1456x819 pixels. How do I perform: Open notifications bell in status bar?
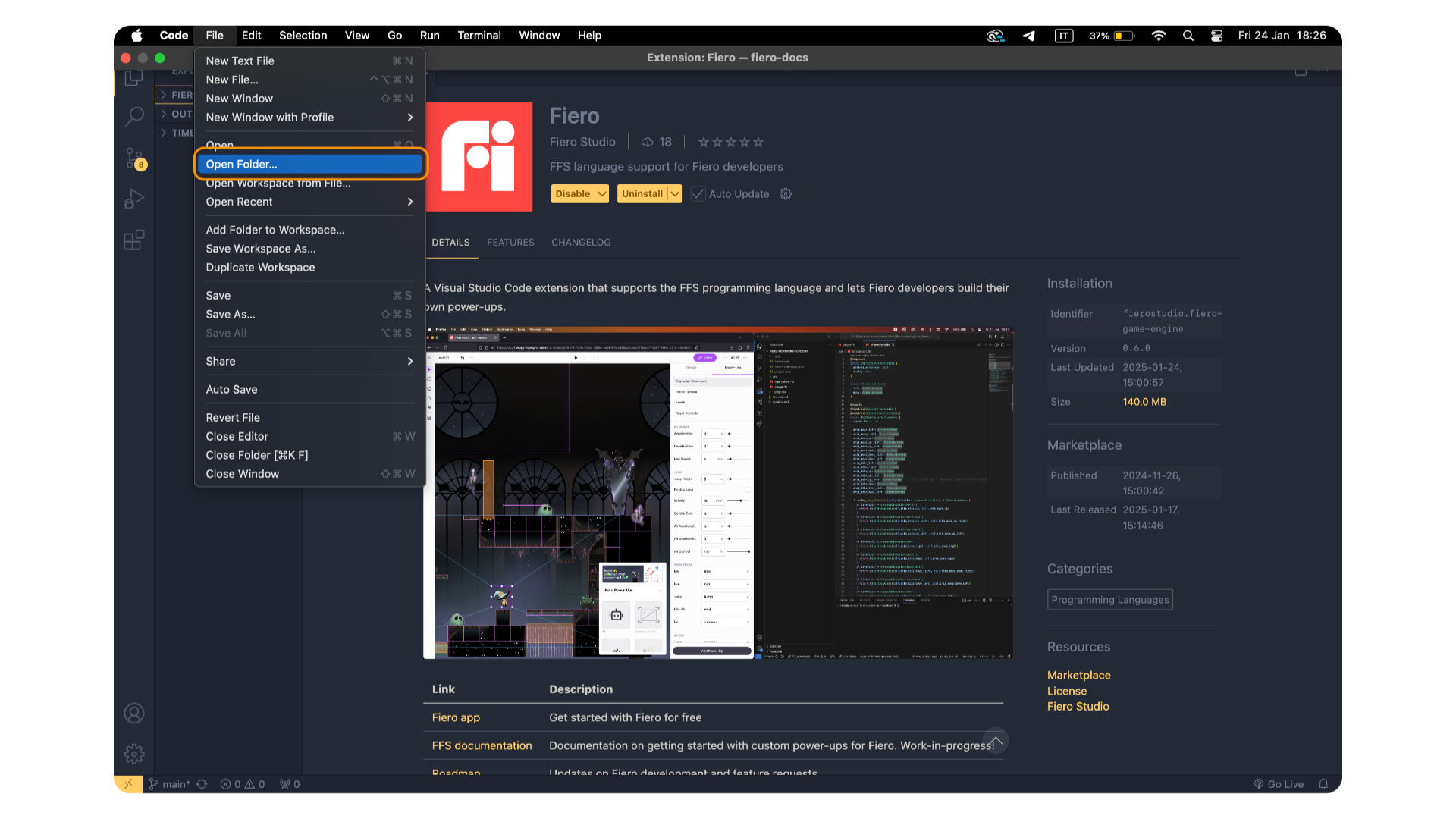point(1323,784)
